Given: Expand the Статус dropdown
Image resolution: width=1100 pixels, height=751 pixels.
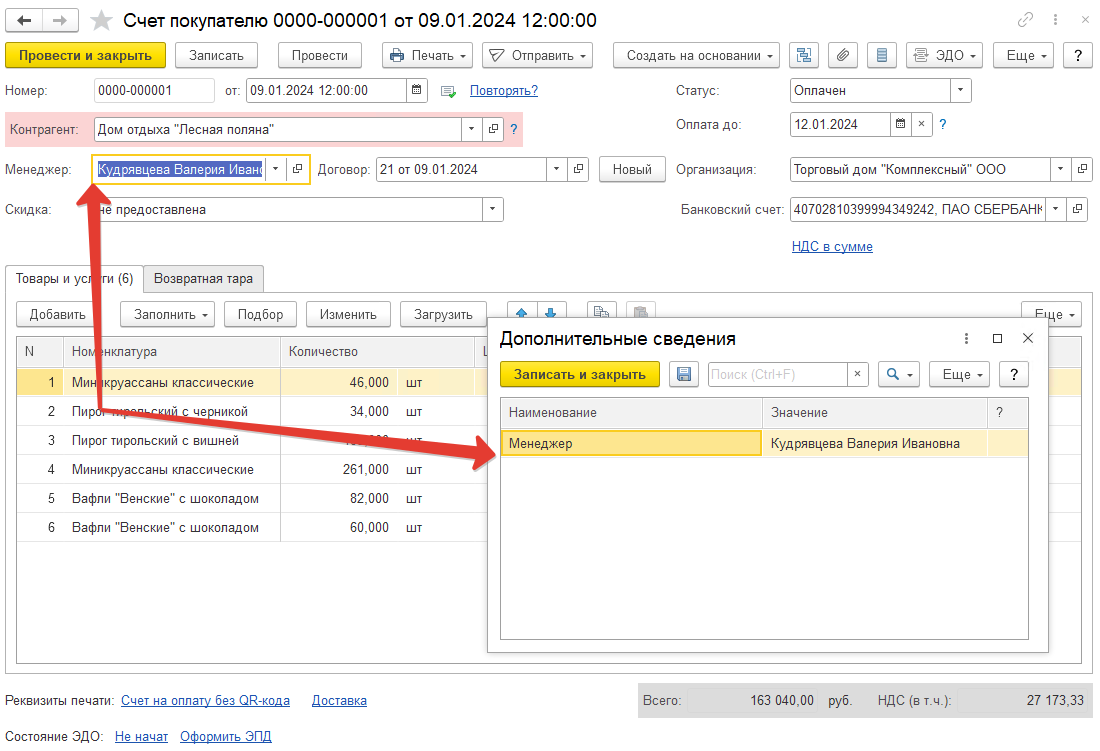Looking at the screenshot, I should tap(960, 90).
